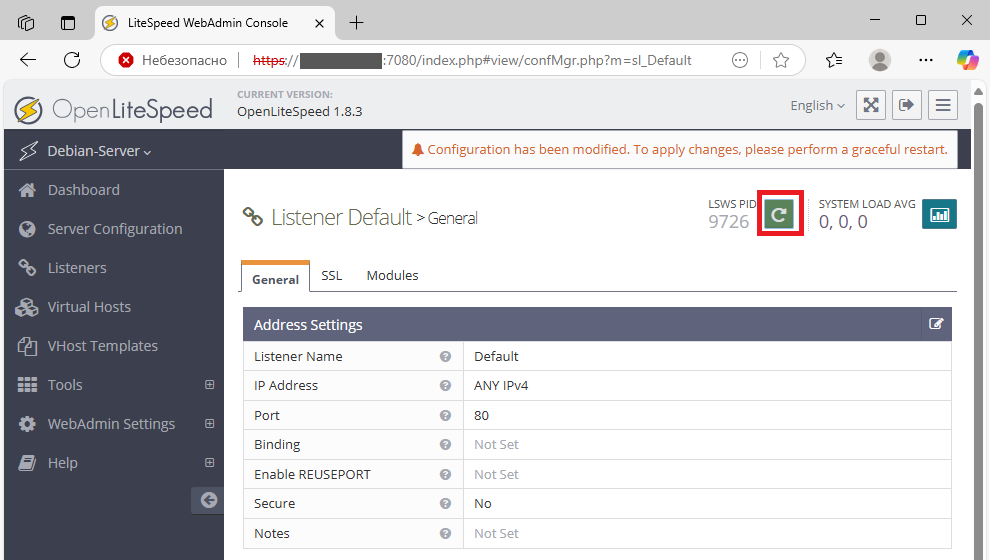Click the browser back arrow
The width and height of the screenshot is (990, 560).
tap(28, 60)
